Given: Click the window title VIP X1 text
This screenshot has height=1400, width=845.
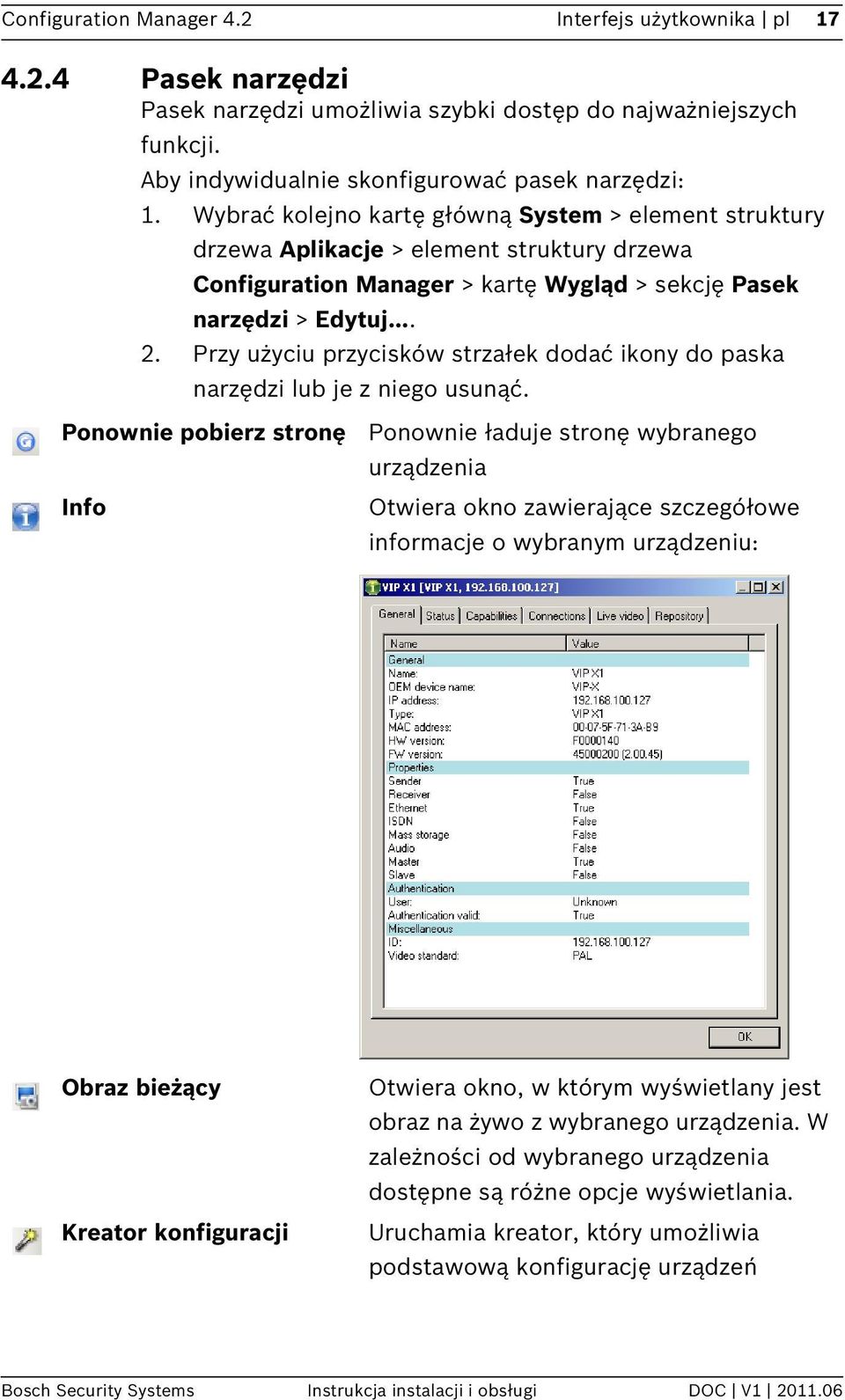Looking at the screenshot, I should [x=471, y=587].
